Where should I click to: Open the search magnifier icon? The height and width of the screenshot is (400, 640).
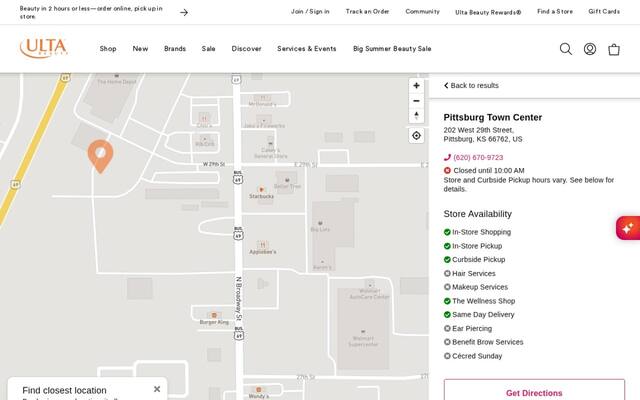pyautogui.click(x=566, y=49)
